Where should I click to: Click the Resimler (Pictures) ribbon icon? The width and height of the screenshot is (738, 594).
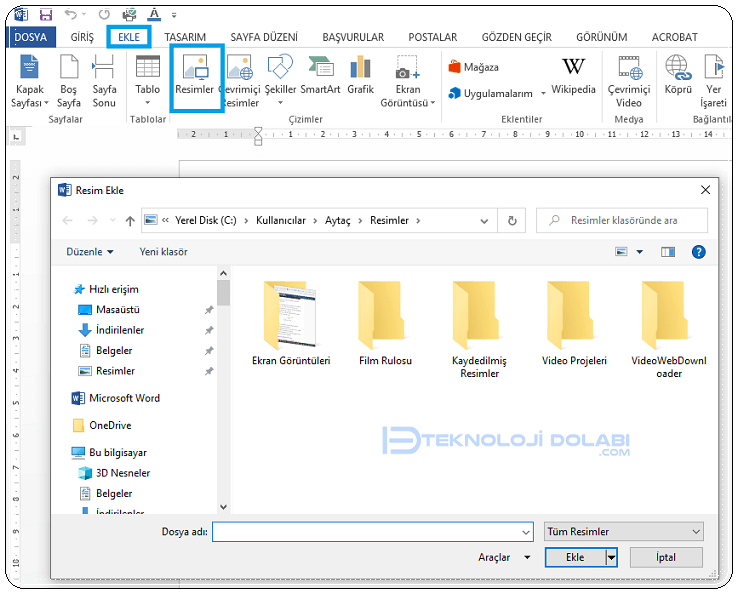tap(196, 77)
